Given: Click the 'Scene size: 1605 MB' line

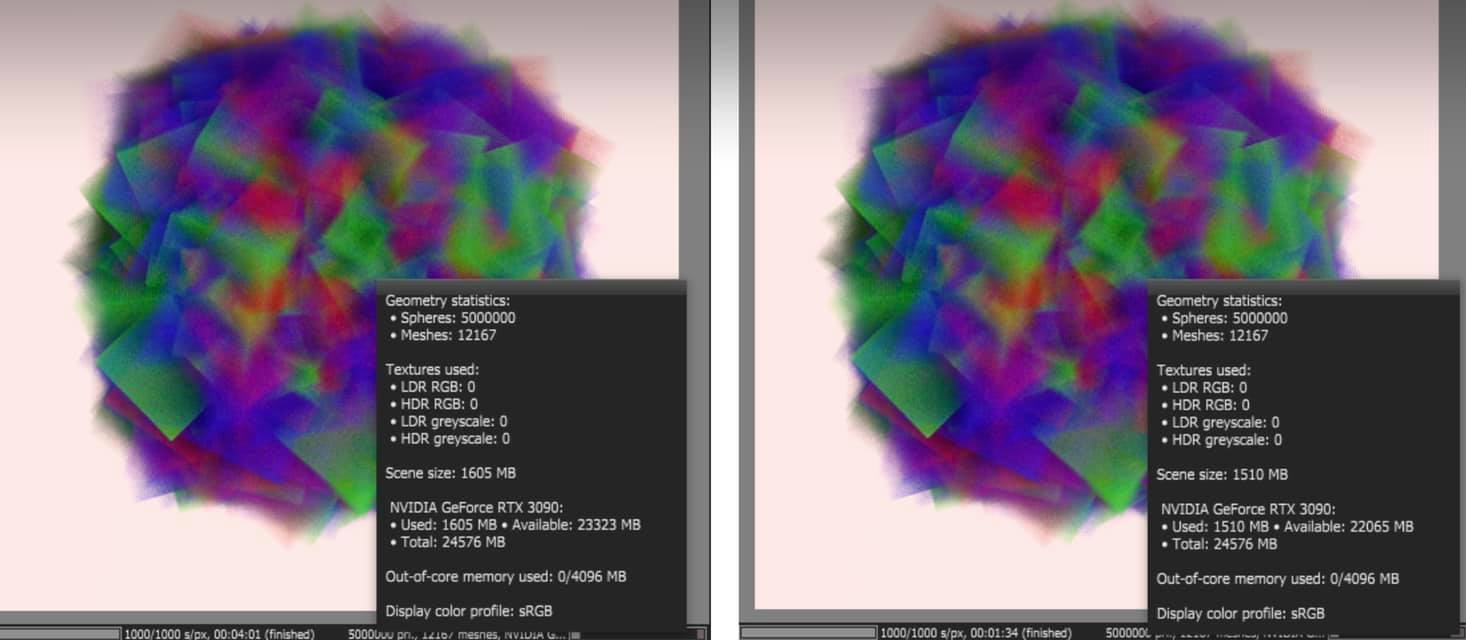Looking at the screenshot, I should (450, 472).
